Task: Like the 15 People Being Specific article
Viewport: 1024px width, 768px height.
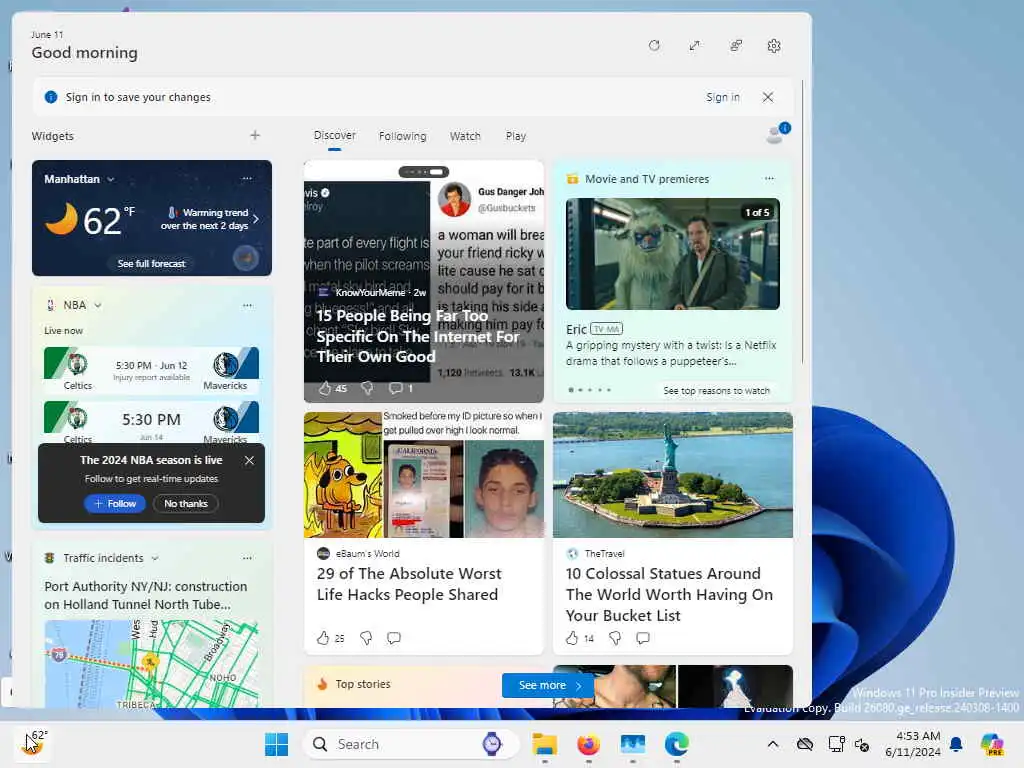Action: coord(325,388)
